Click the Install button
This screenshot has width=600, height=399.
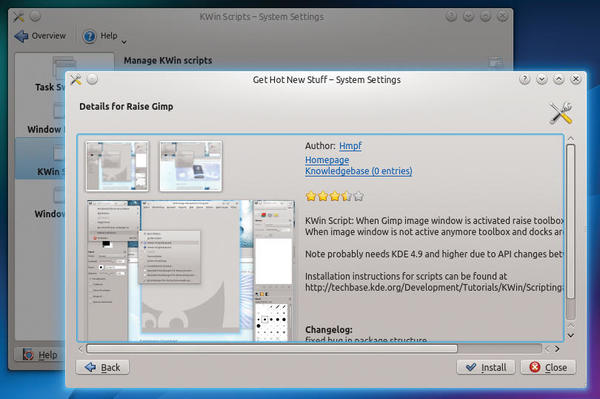486,367
